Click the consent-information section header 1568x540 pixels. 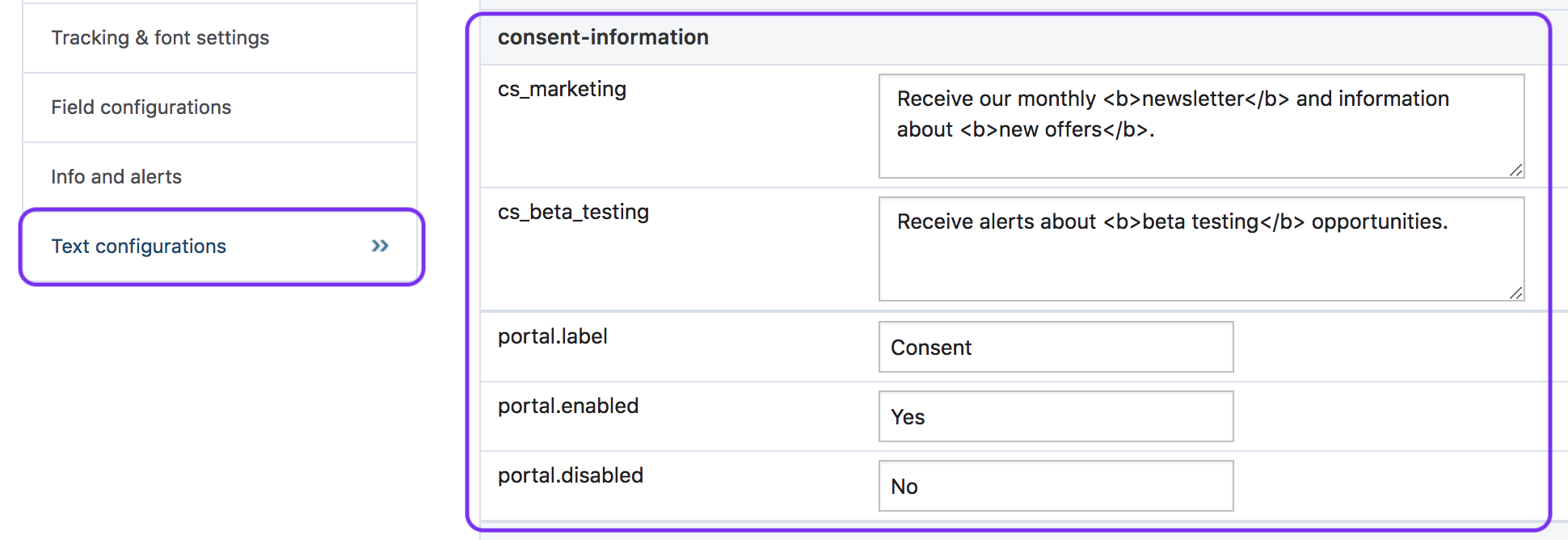tap(603, 37)
